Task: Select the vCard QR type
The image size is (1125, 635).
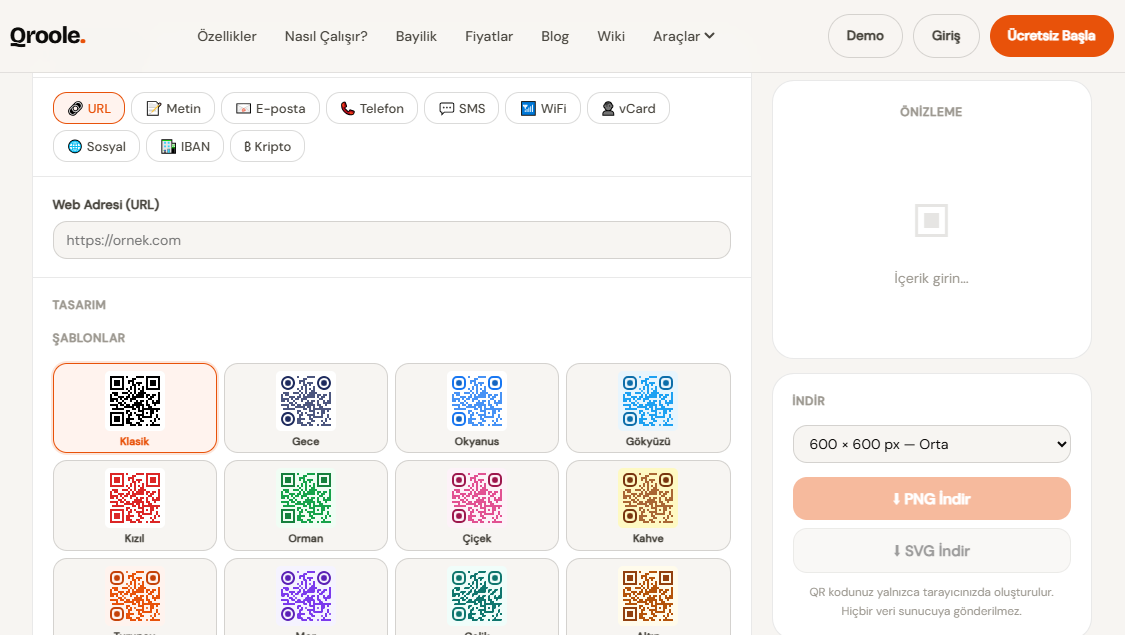Action: (x=629, y=108)
